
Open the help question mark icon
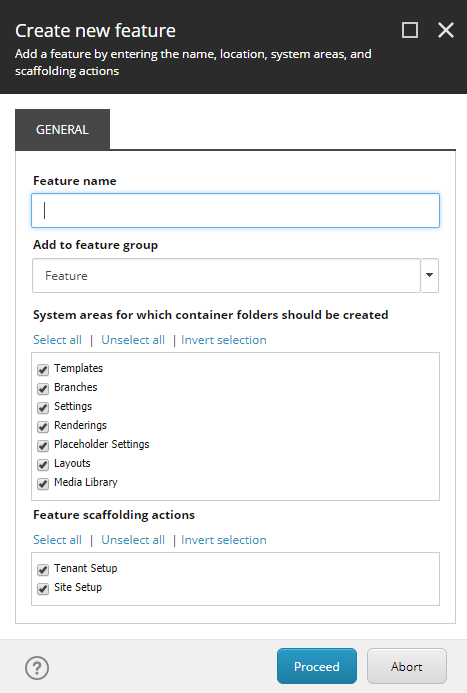(x=37, y=667)
